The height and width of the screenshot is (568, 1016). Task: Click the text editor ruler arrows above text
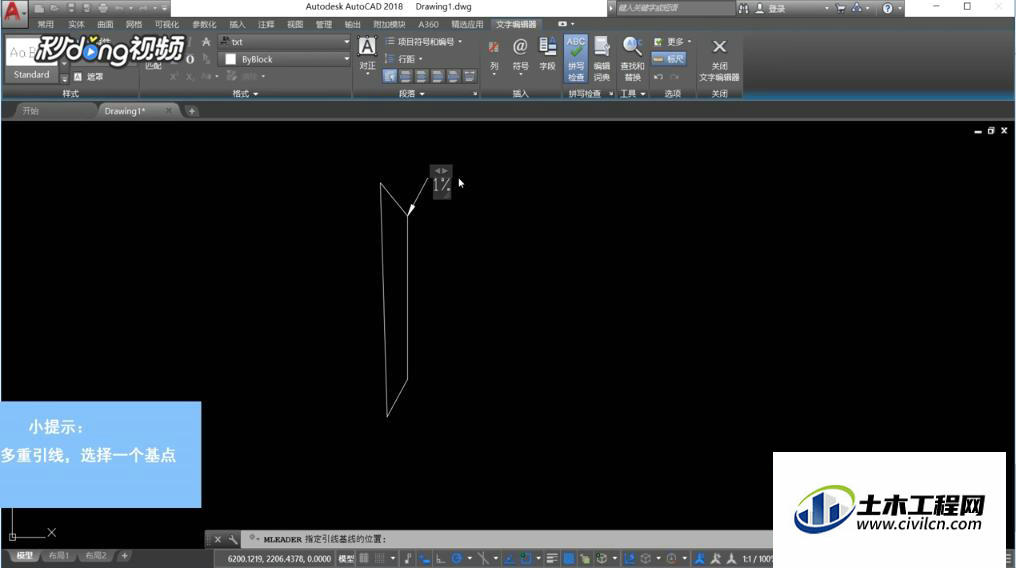click(441, 170)
